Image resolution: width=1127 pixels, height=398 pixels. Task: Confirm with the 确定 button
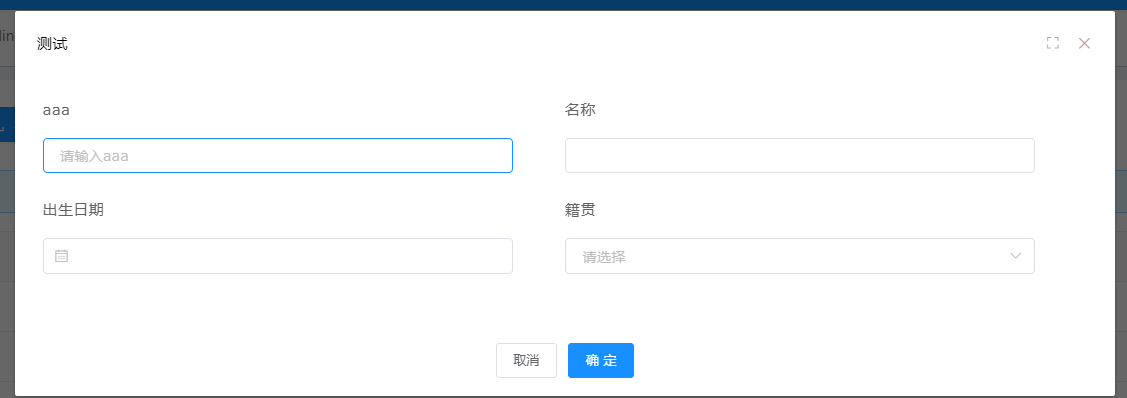pos(601,360)
